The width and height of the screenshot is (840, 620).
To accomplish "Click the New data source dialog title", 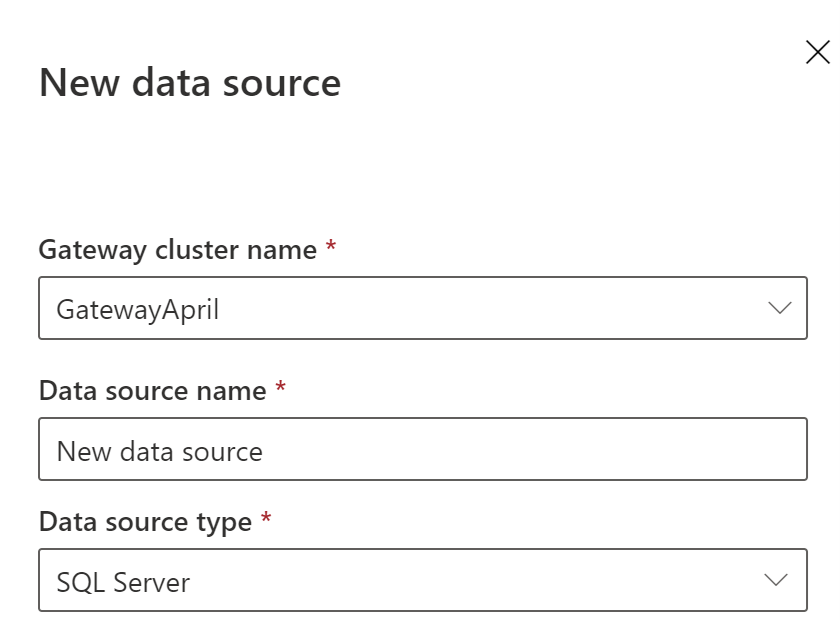I will 188,83.
